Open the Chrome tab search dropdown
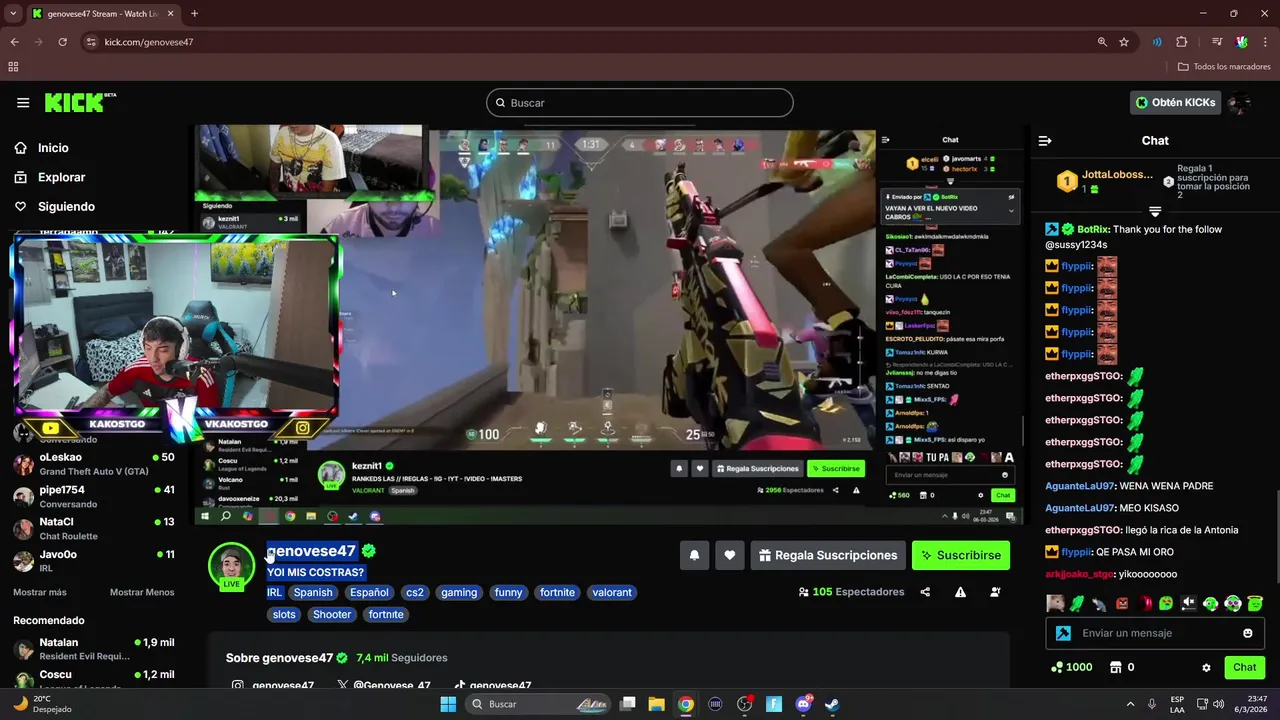 coord(13,14)
